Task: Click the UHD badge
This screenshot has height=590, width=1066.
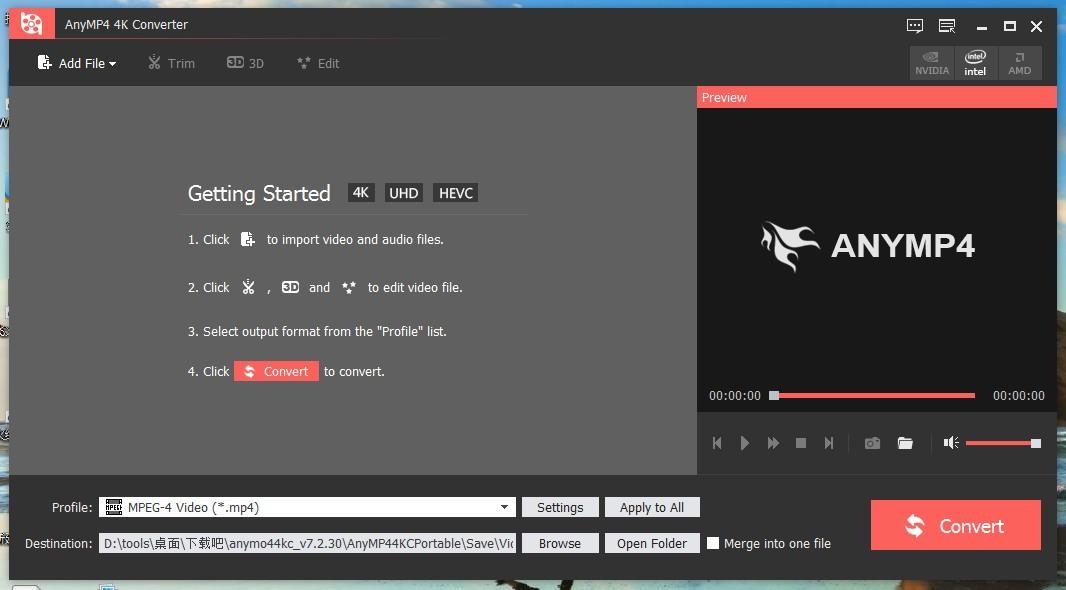Action: 404,192
